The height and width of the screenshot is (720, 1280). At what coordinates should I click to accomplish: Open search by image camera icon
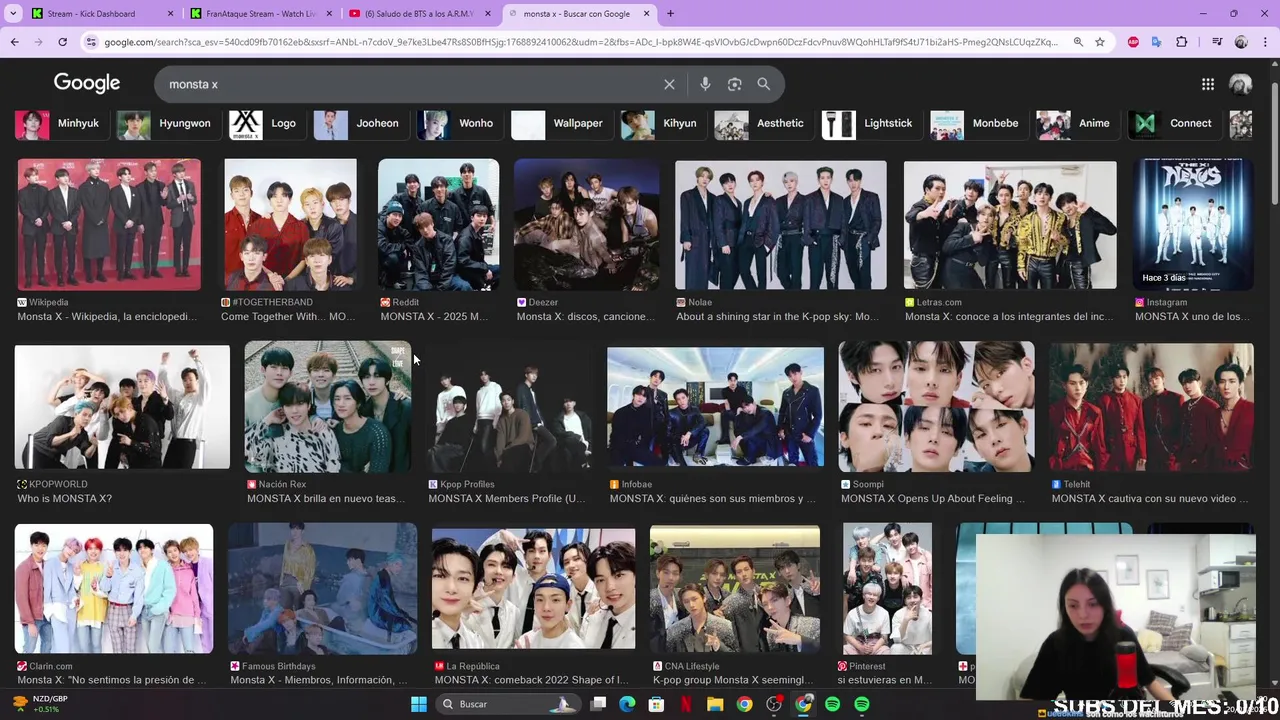coord(734,84)
